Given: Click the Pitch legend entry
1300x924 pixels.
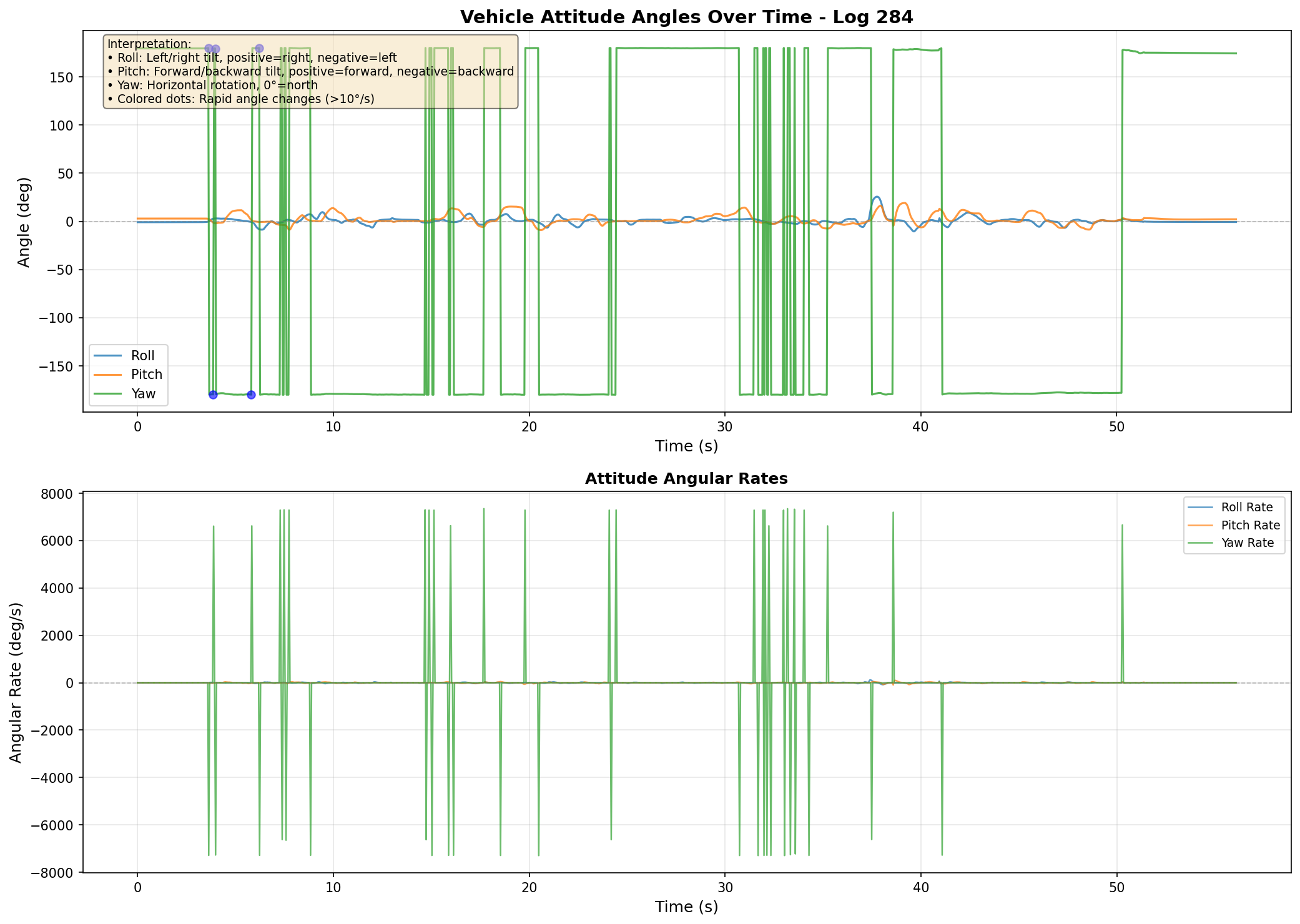Looking at the screenshot, I should pyautogui.click(x=146, y=375).
